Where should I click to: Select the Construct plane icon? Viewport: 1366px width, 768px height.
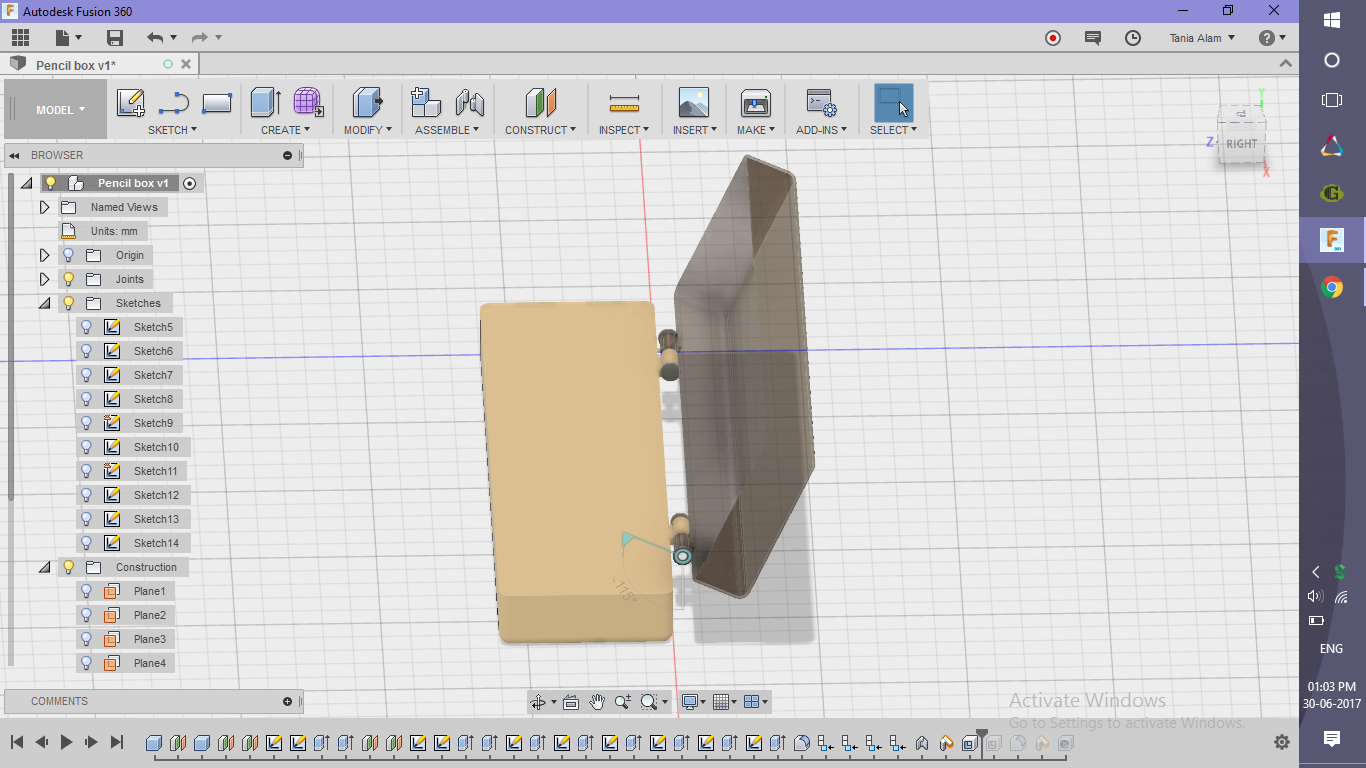540,102
